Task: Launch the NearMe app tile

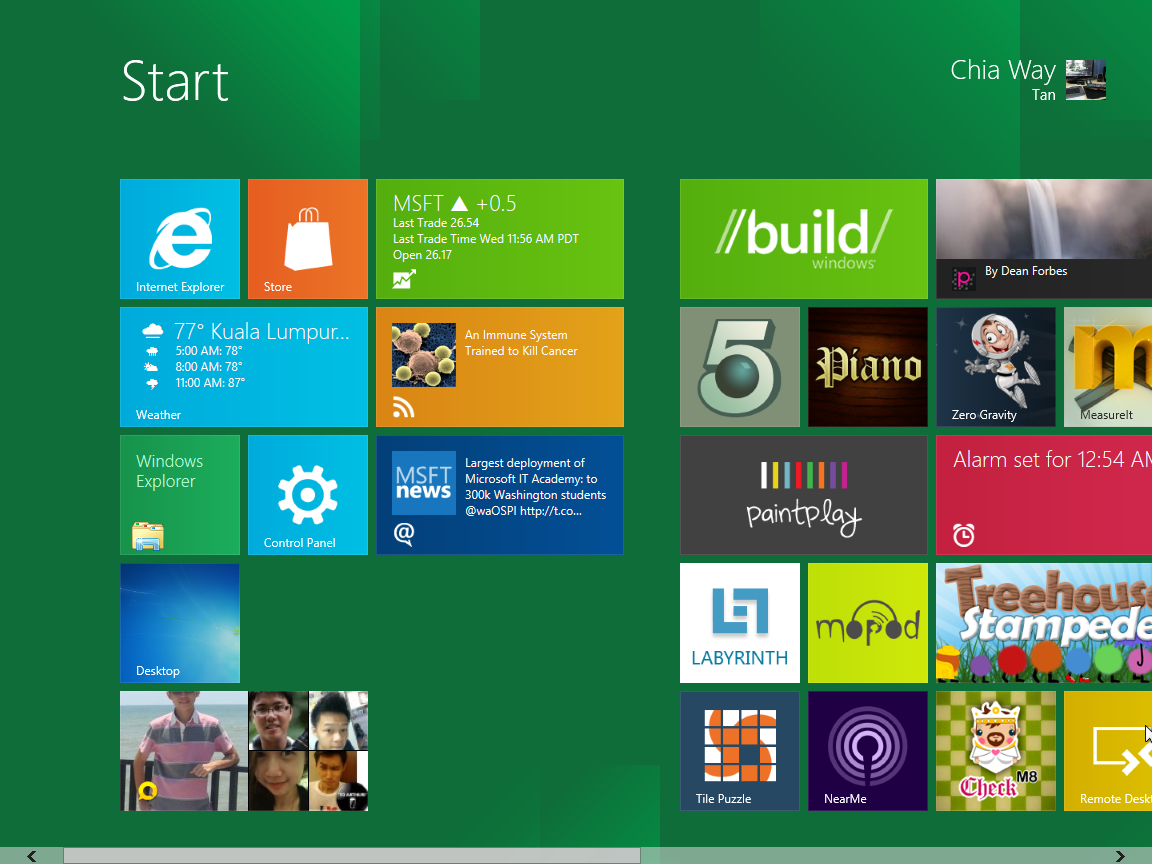Action: point(868,751)
